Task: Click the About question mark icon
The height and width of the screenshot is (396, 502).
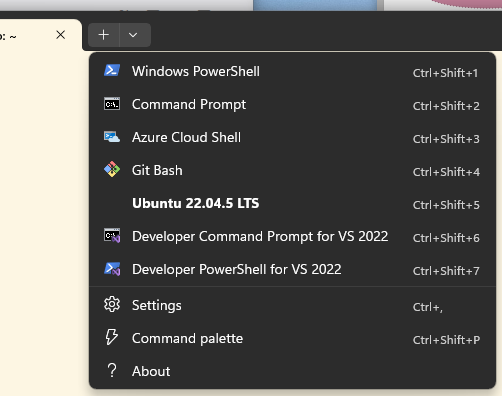Action: (x=112, y=370)
